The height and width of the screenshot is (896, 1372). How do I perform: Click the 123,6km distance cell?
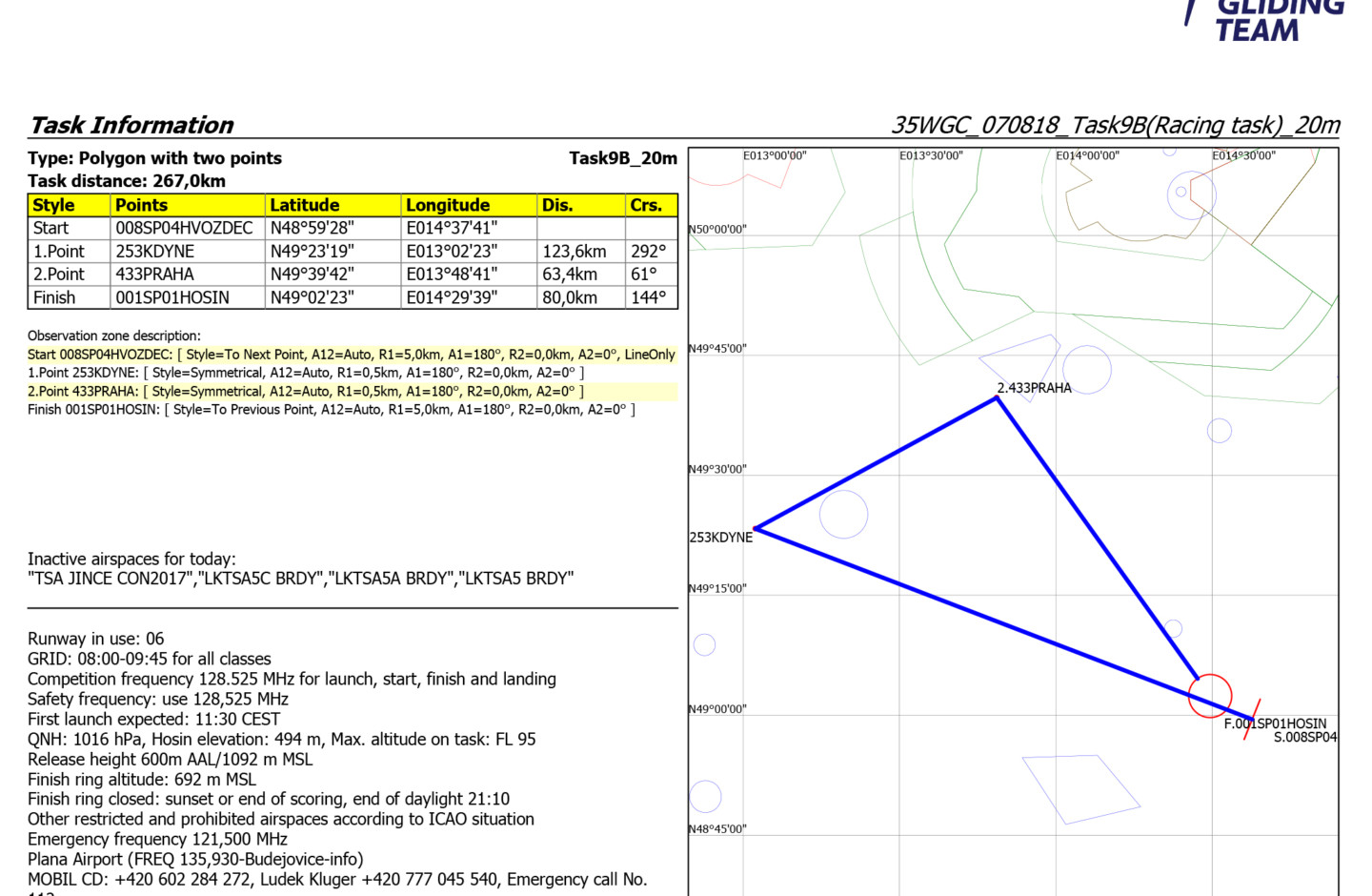point(575,252)
